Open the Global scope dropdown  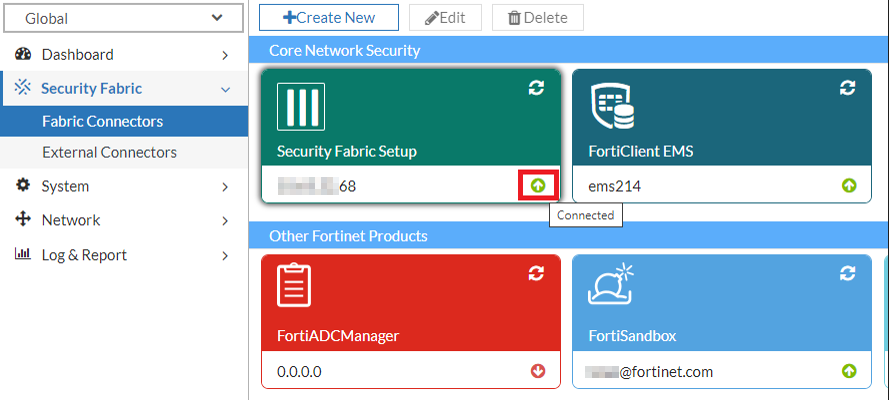(124, 18)
